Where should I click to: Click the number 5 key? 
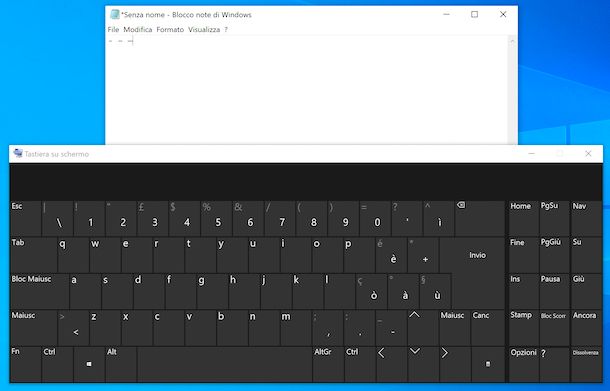coord(216,218)
